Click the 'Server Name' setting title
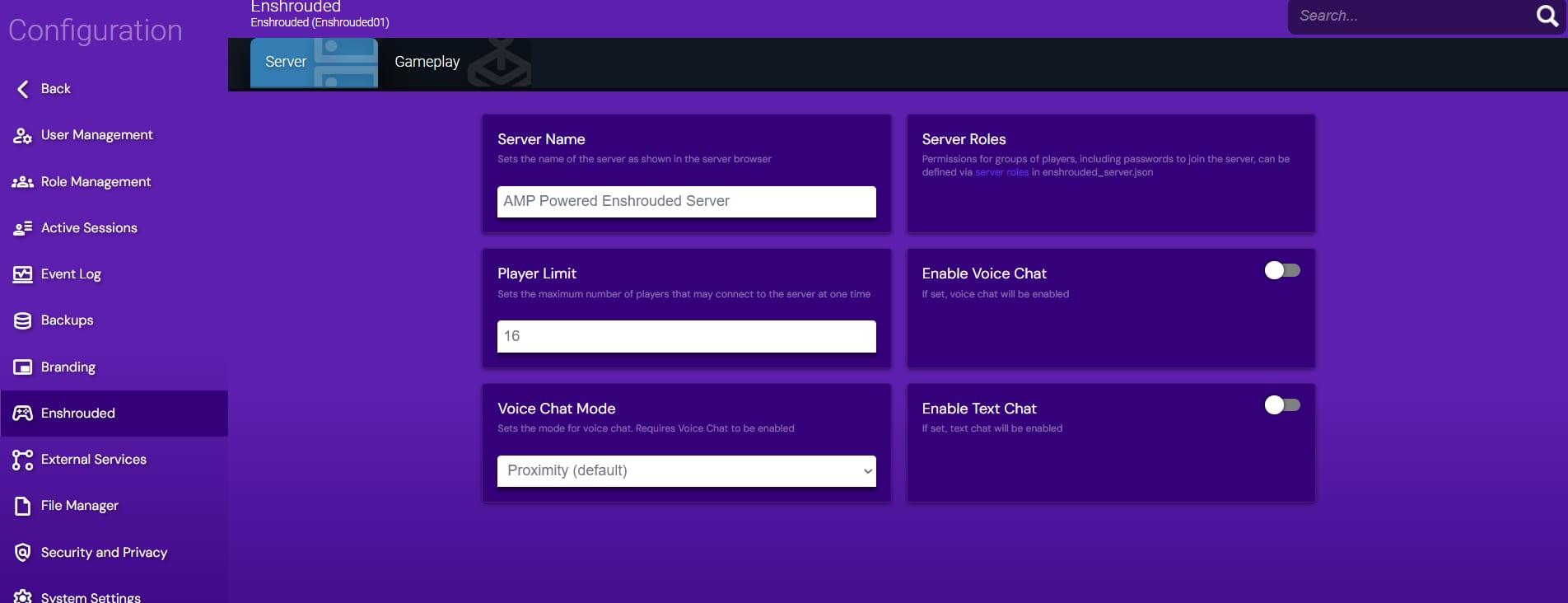This screenshot has width=1568, height=603. tap(541, 139)
